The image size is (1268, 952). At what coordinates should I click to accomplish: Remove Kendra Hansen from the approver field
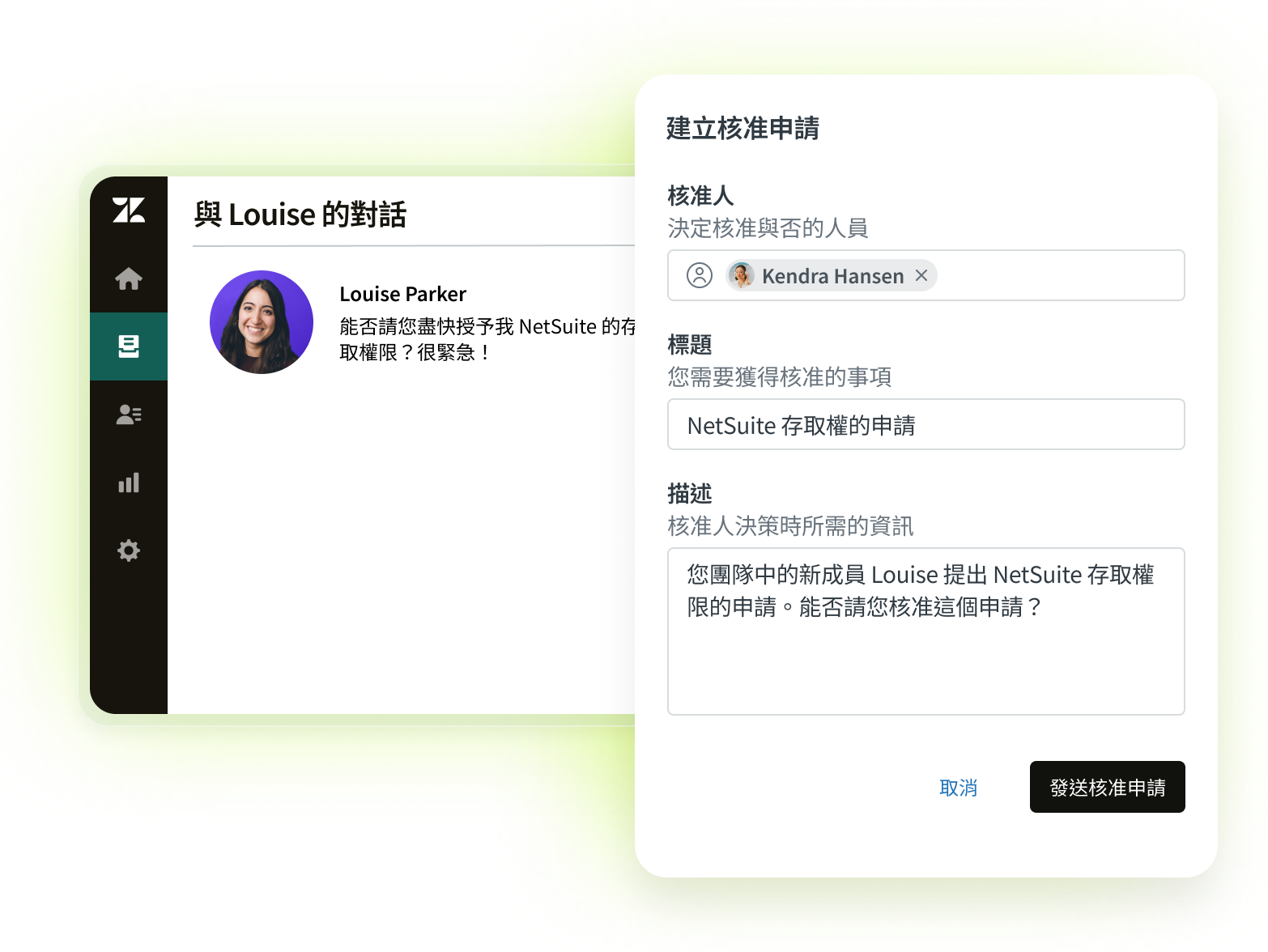pos(921,275)
